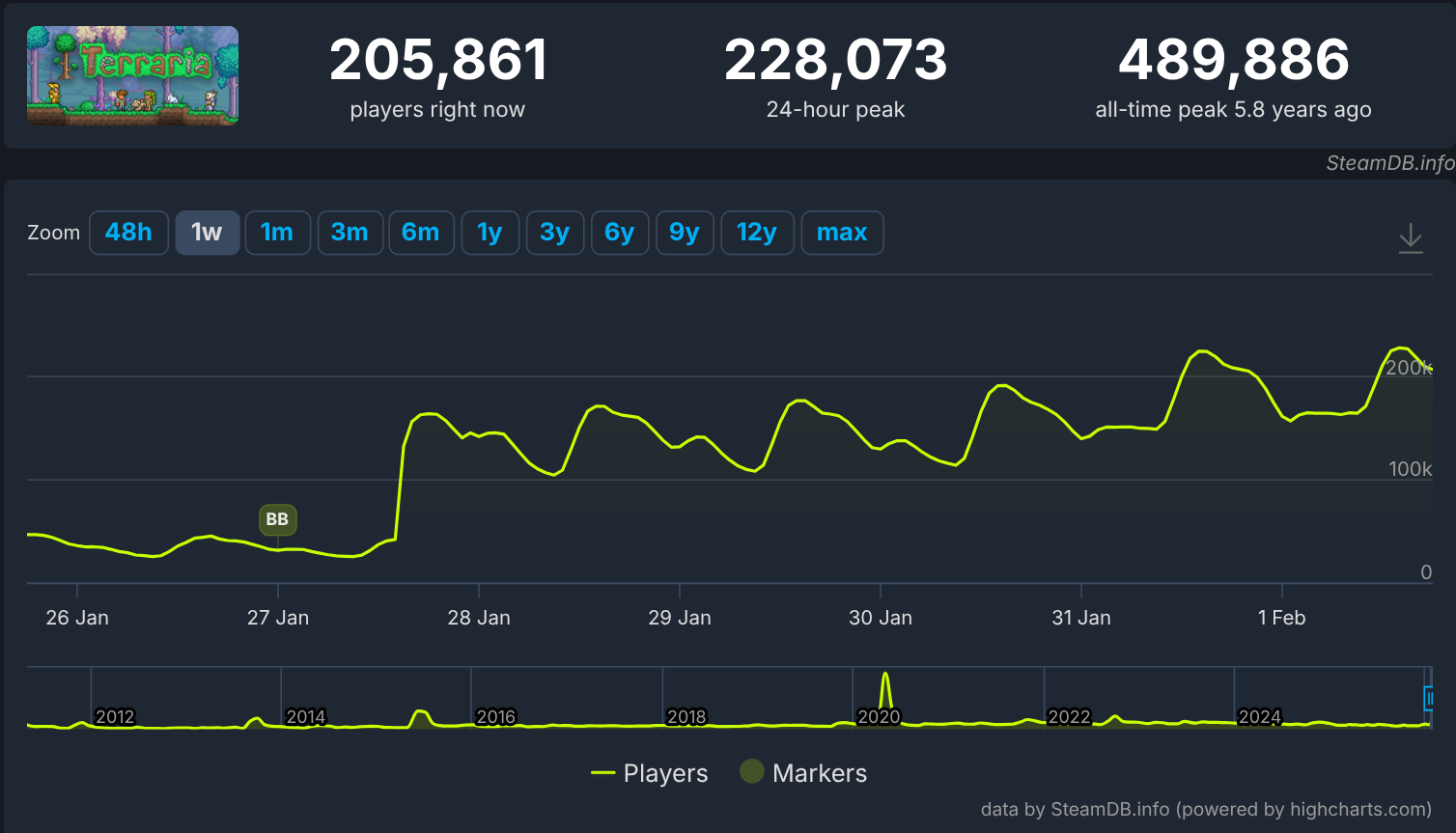Set zoom range to 48h
1456x833 pixels.
[128, 233]
